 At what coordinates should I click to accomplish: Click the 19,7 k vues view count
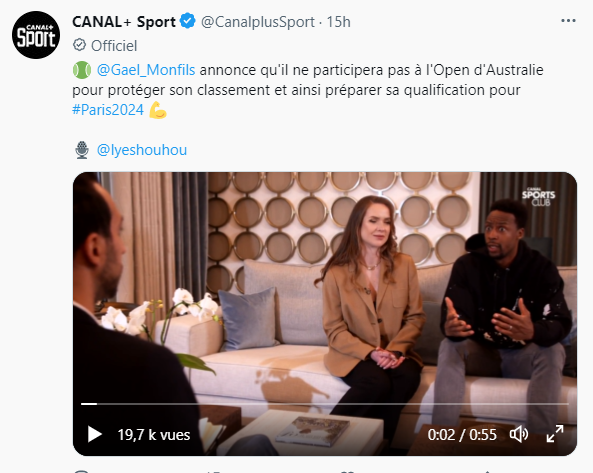tap(154, 435)
